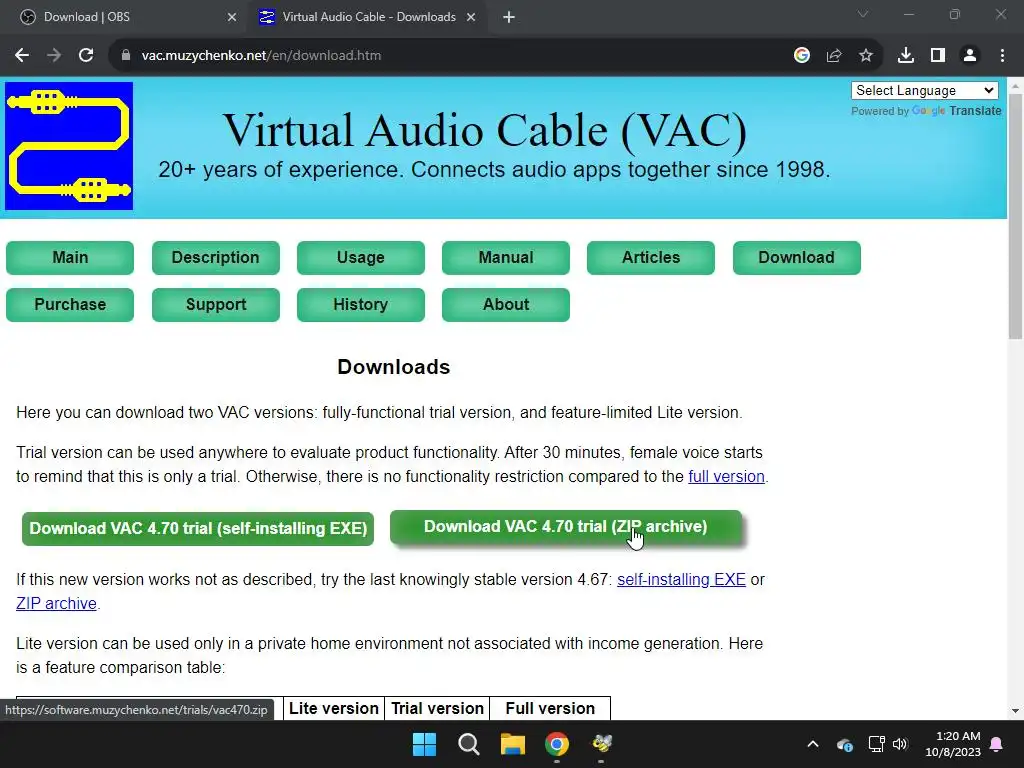This screenshot has width=1024, height=768.
Task: Click the browser forward arrow
Action: point(54,56)
